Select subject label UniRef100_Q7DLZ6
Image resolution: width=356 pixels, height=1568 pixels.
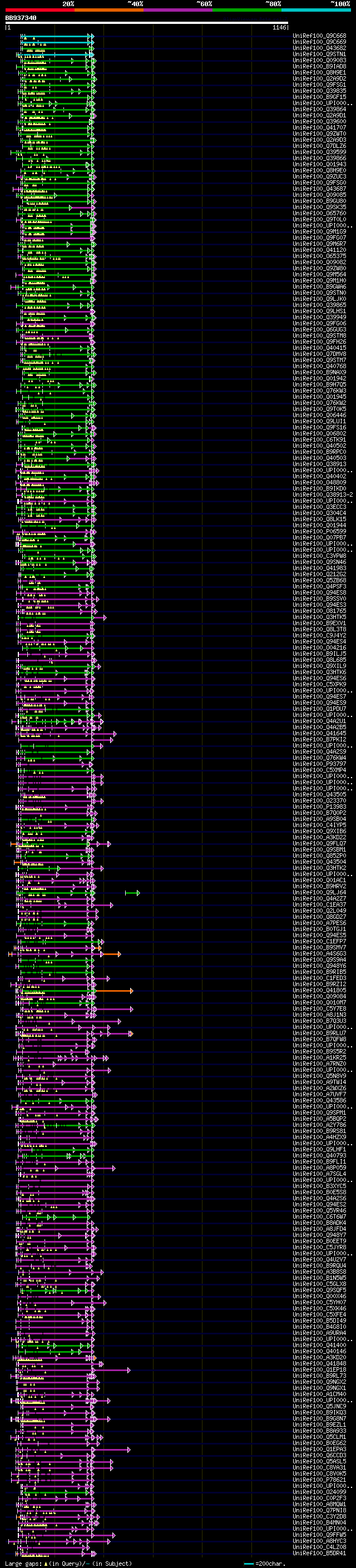319,146
